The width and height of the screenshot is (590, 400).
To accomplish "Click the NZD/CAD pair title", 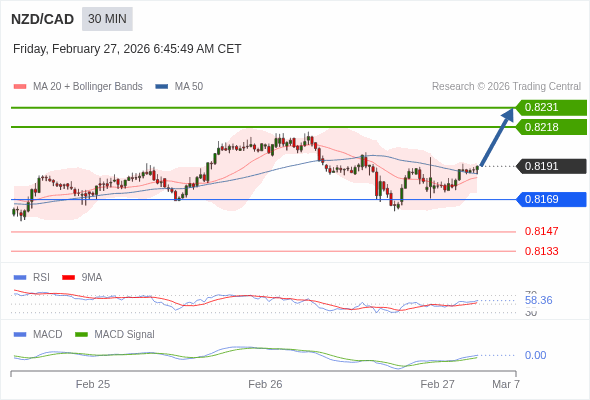I will click(x=43, y=19).
